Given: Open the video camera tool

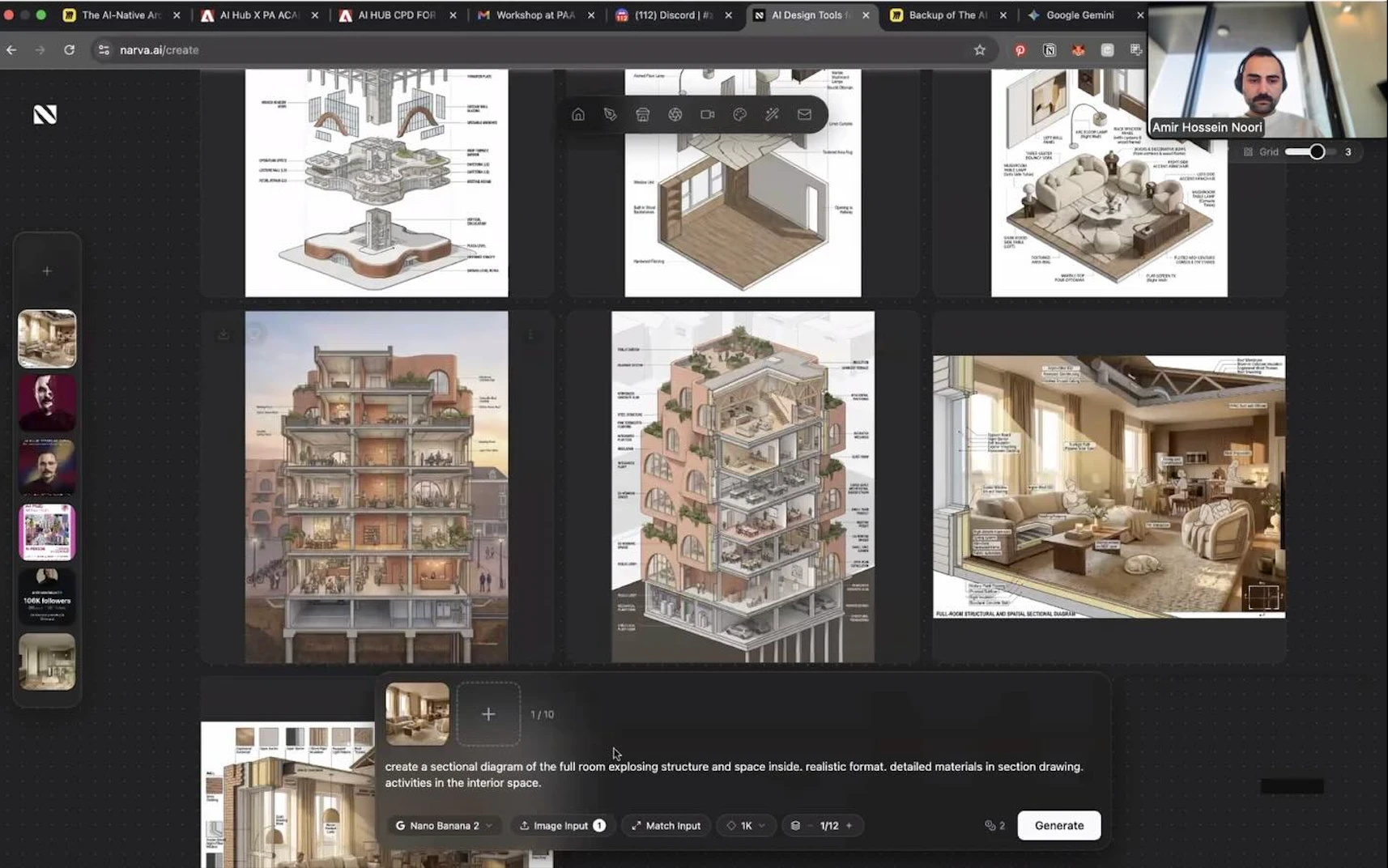Looking at the screenshot, I should (x=708, y=115).
